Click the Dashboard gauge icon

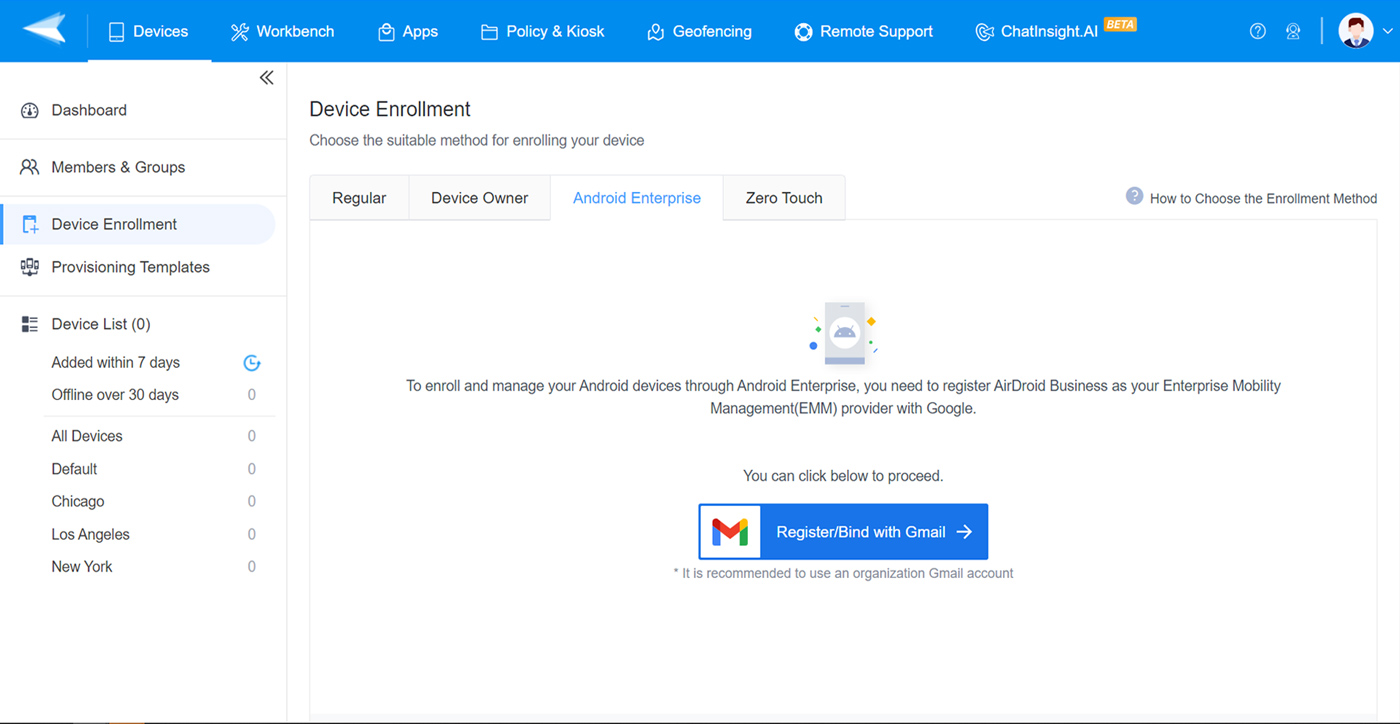[30, 111]
